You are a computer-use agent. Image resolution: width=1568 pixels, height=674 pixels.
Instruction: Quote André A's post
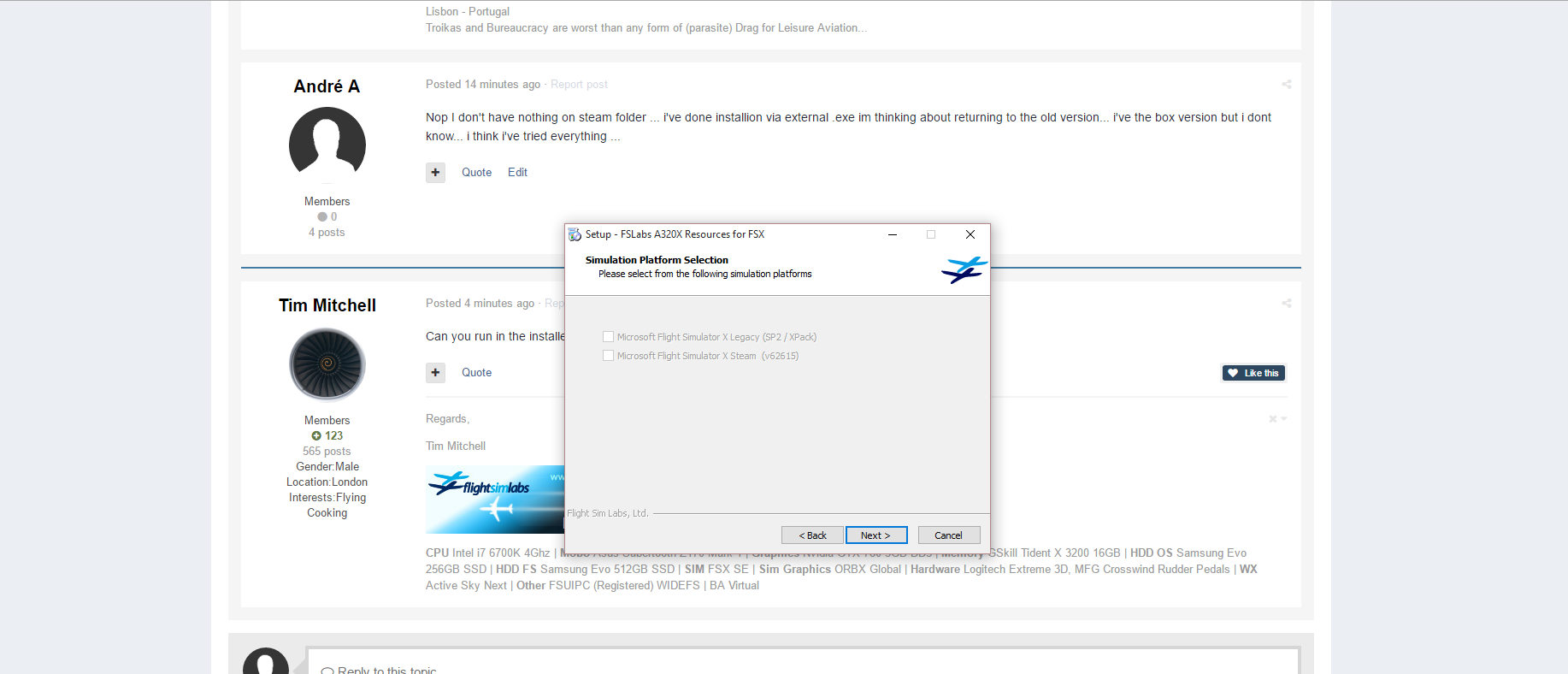476,173
